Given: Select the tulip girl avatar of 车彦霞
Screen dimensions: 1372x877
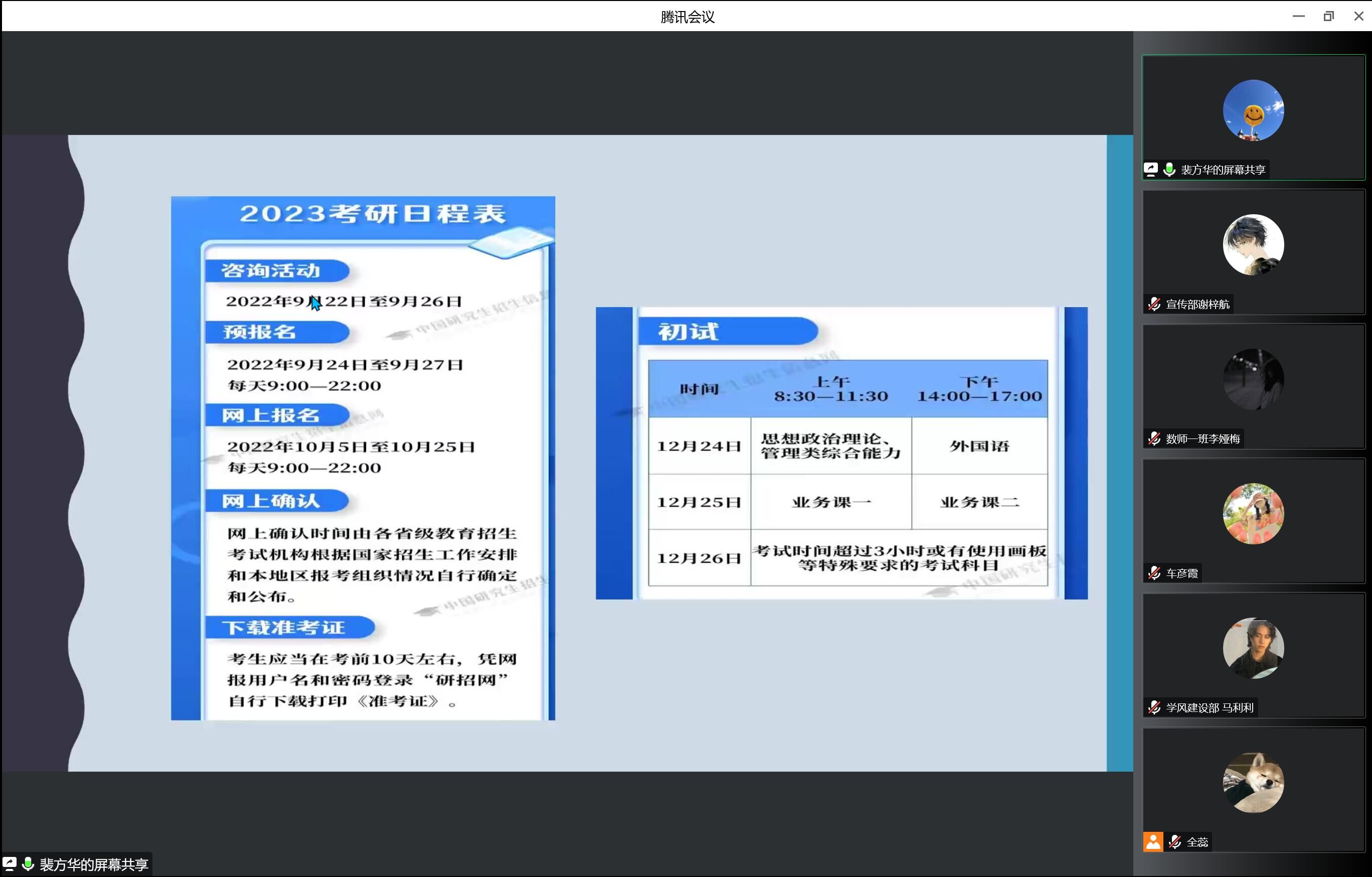Looking at the screenshot, I should [1253, 514].
